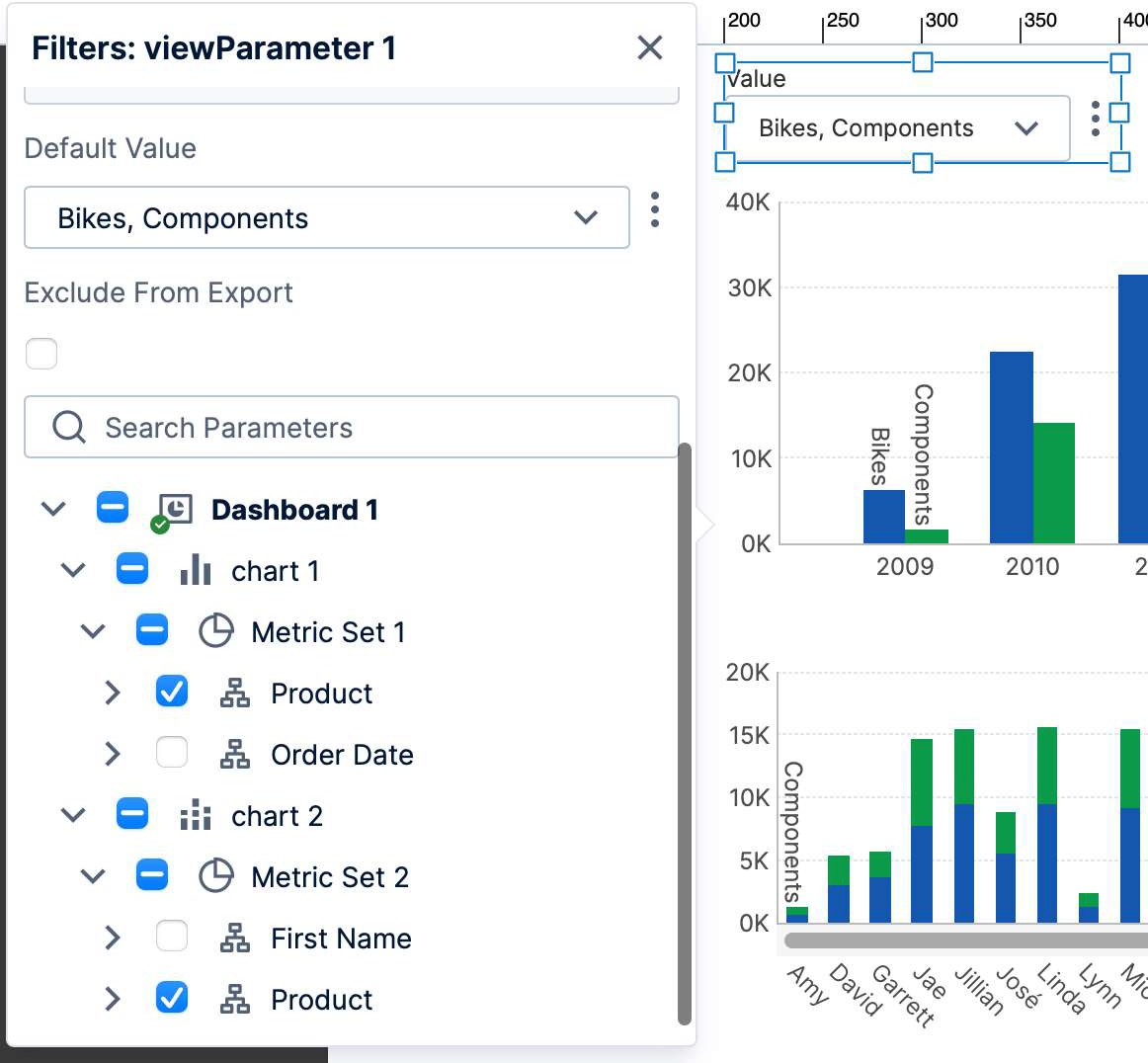
Task: Click the Order Date hierarchy icon
Action: tap(235, 755)
